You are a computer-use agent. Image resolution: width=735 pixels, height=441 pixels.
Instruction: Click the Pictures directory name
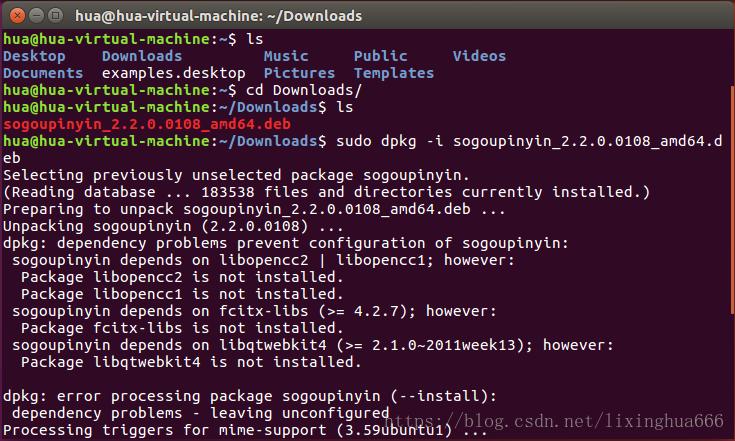coord(300,73)
